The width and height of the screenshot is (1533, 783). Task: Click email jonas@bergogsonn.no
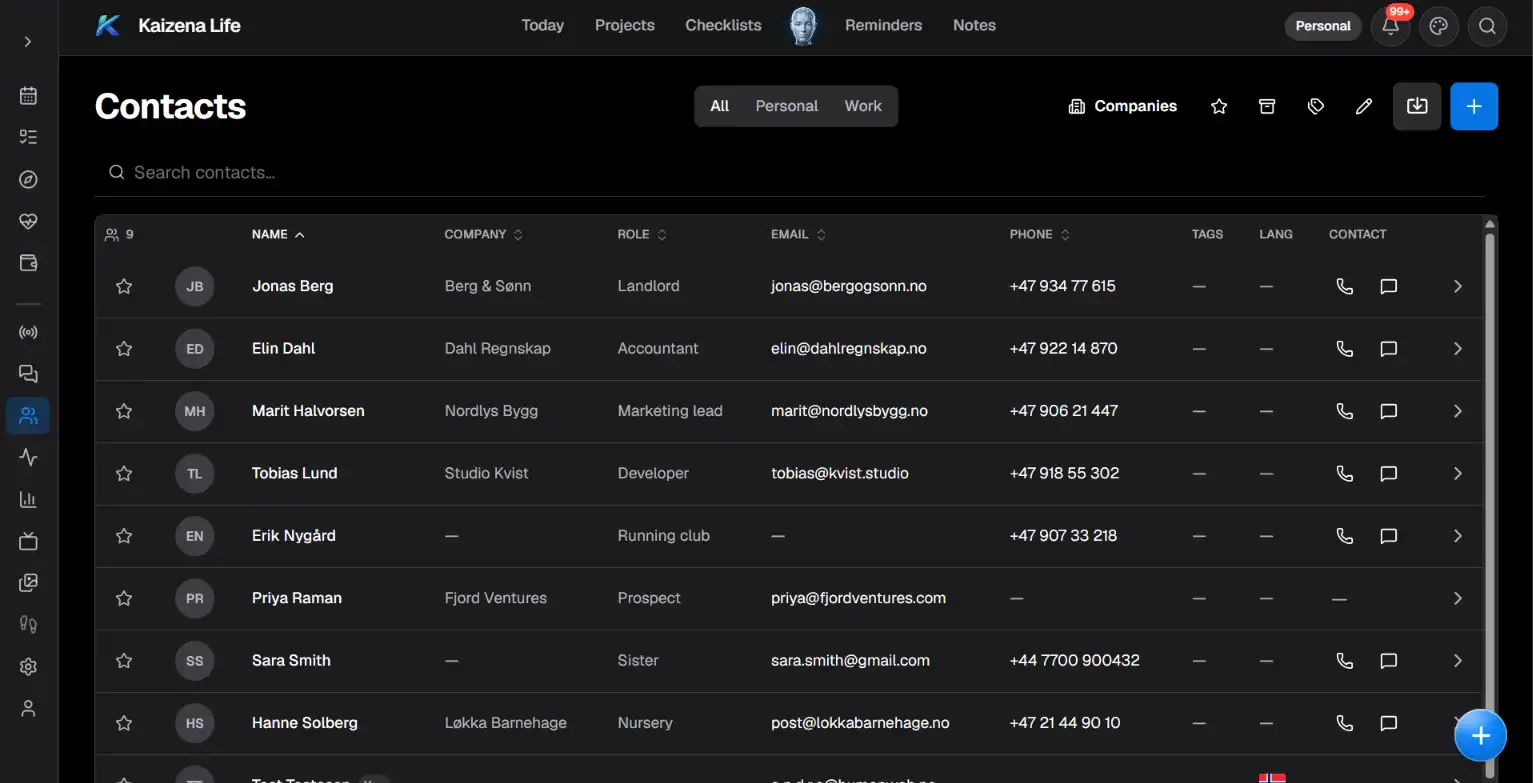(849, 286)
